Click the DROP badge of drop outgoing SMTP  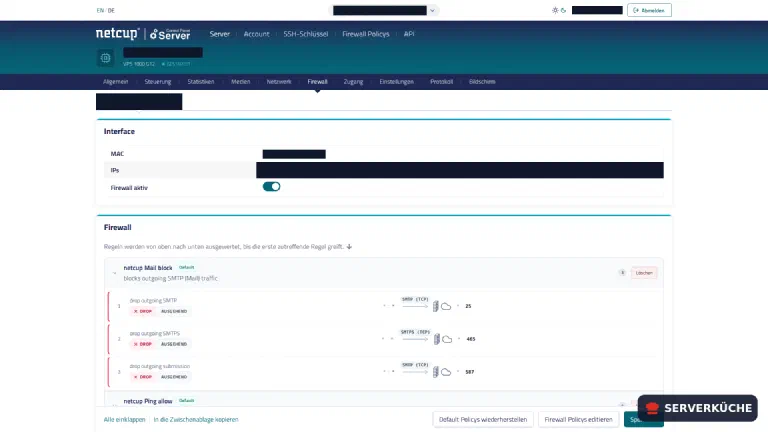pyautogui.click(x=143, y=312)
